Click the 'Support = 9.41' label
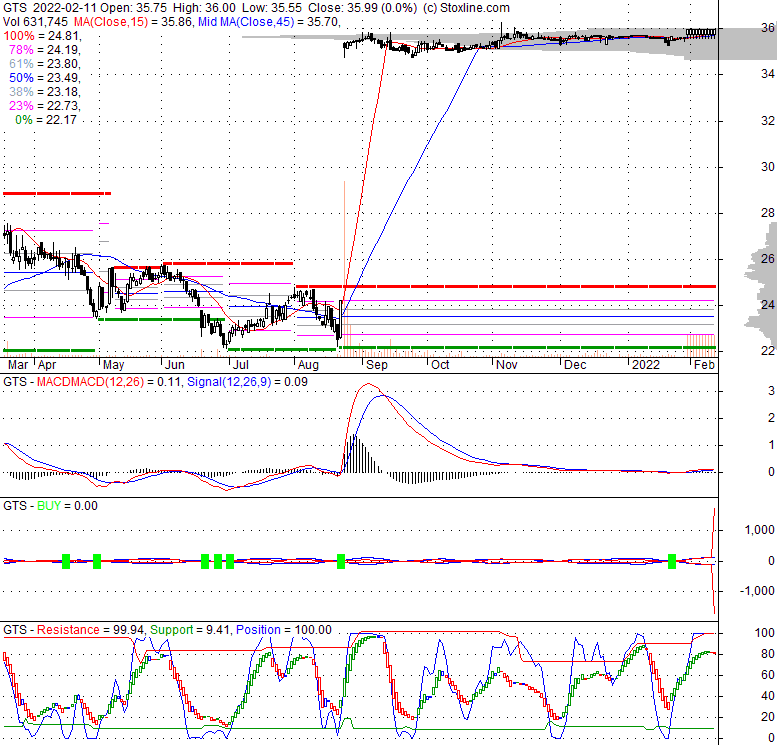778x746 pixels. 190,630
